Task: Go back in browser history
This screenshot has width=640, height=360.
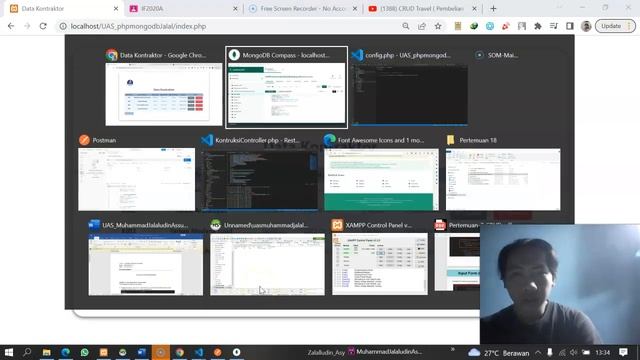Action: click(x=11, y=26)
